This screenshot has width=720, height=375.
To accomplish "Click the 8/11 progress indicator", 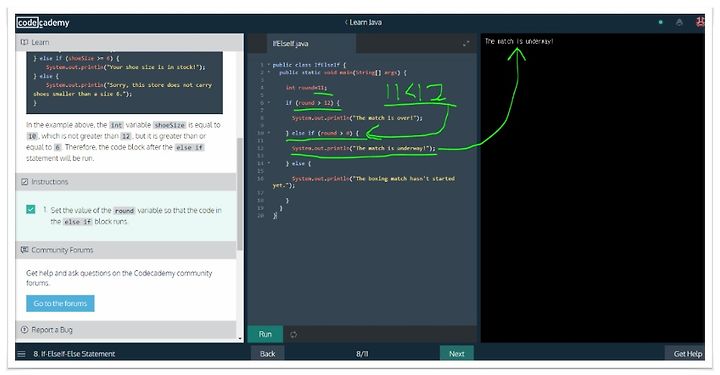I will 362,354.
